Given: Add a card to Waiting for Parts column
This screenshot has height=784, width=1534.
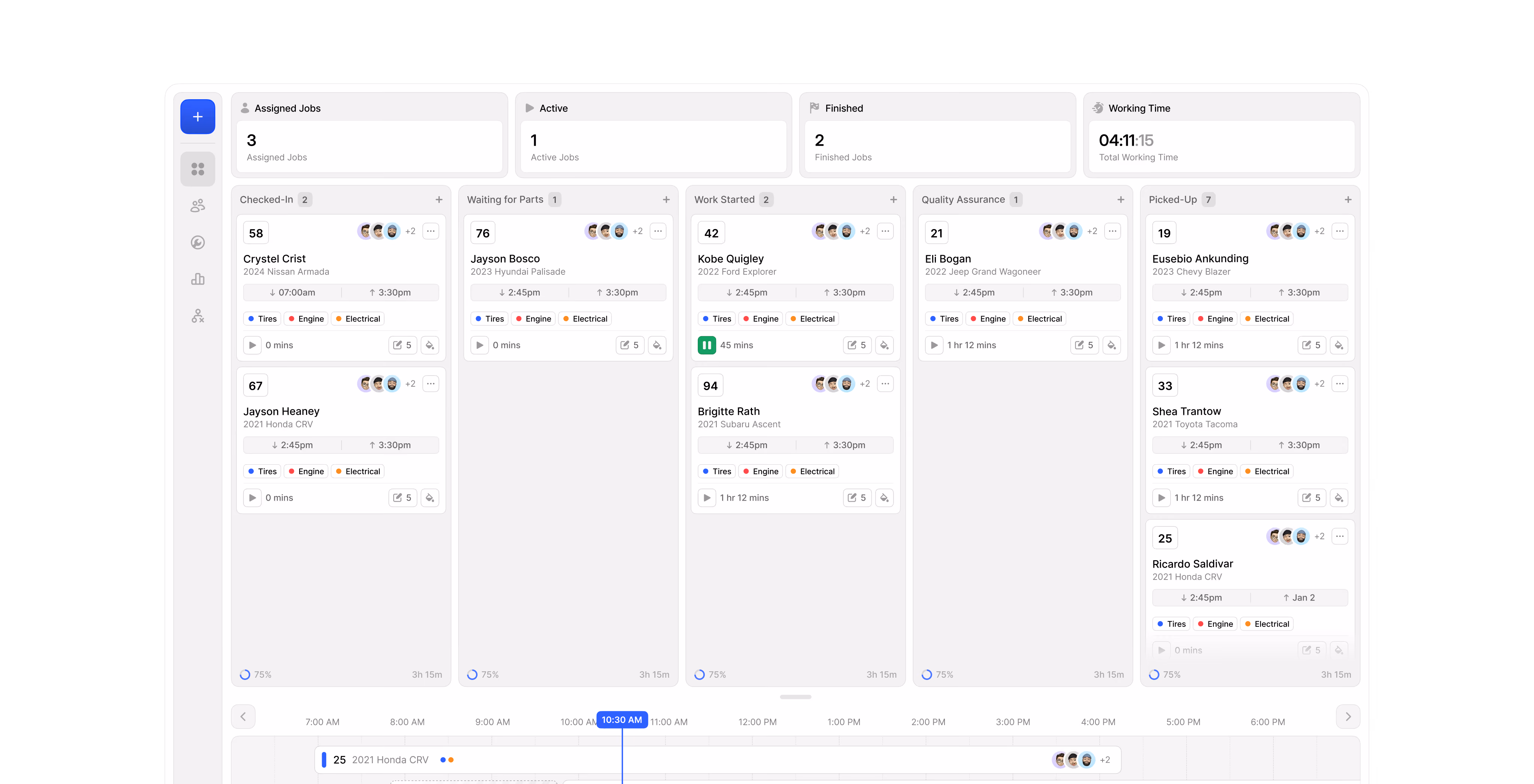Looking at the screenshot, I should coord(666,200).
